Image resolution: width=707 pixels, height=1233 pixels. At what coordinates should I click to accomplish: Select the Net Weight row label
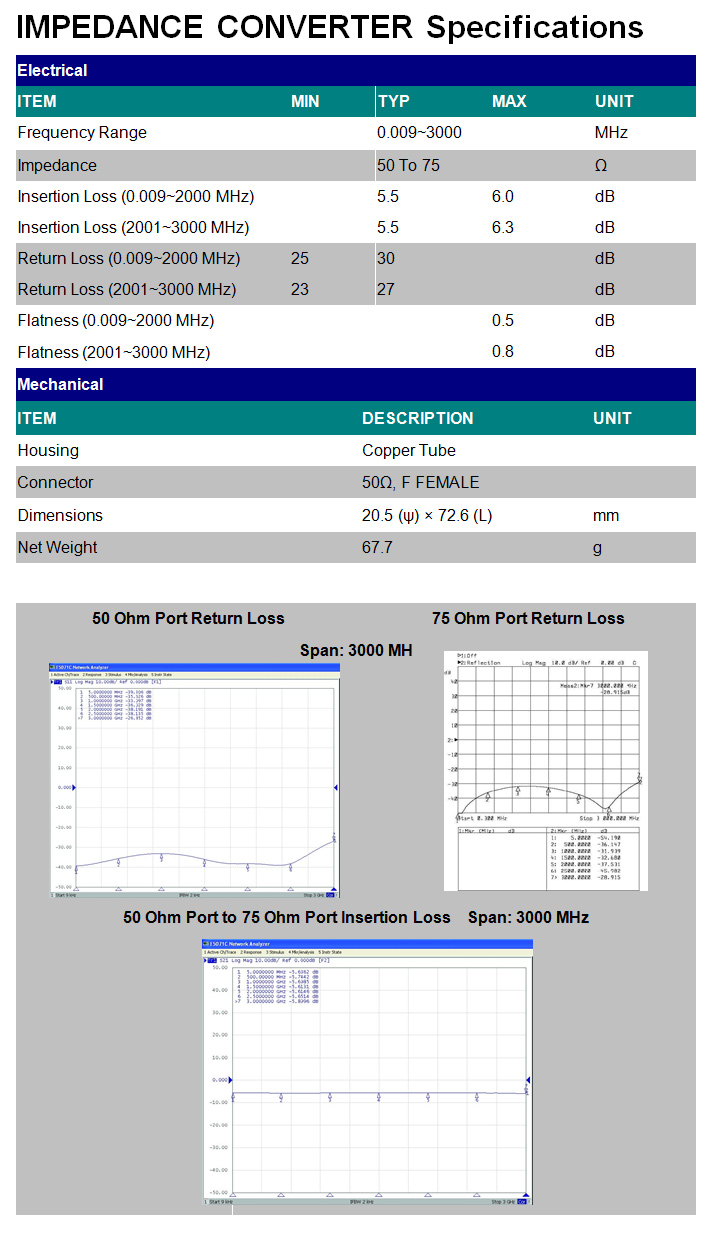[57, 547]
